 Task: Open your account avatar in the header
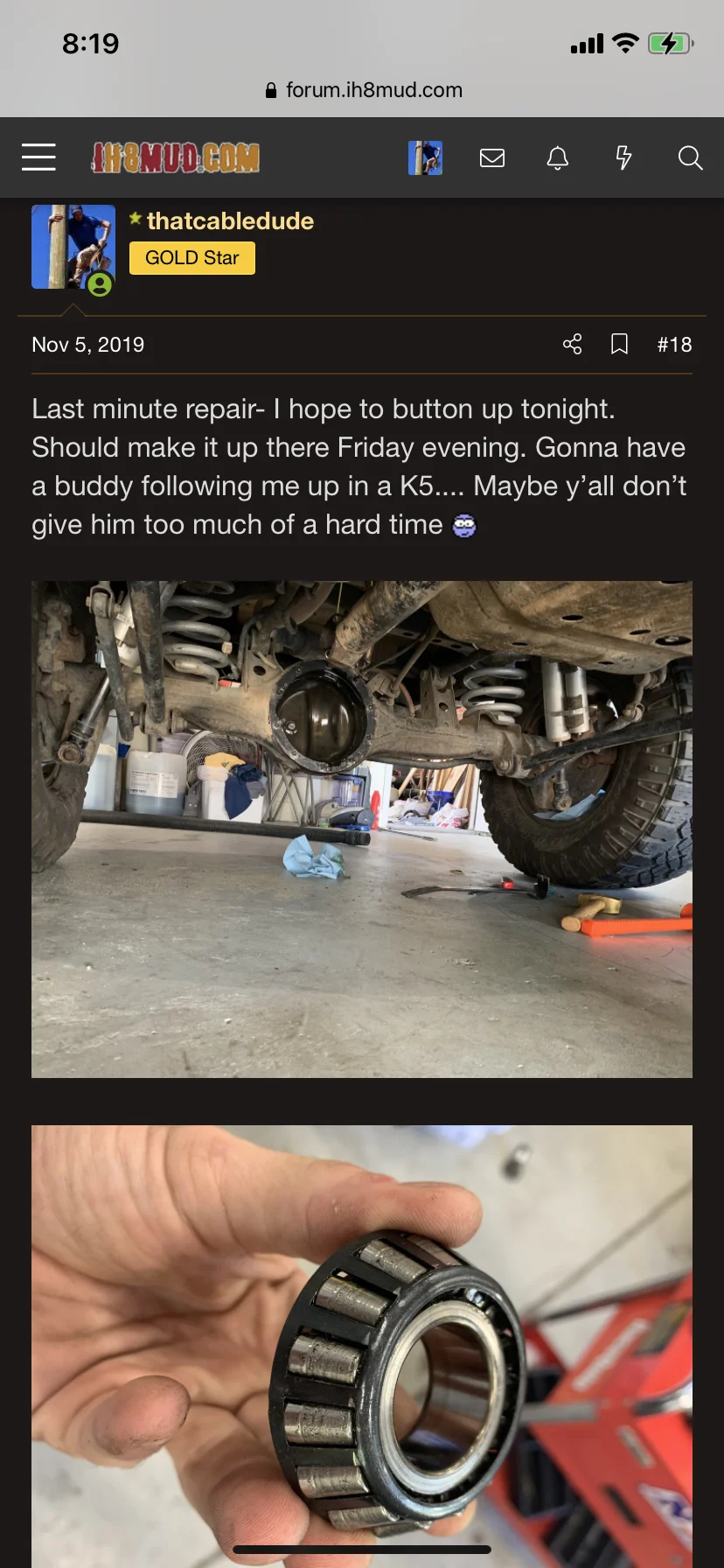[x=425, y=157]
